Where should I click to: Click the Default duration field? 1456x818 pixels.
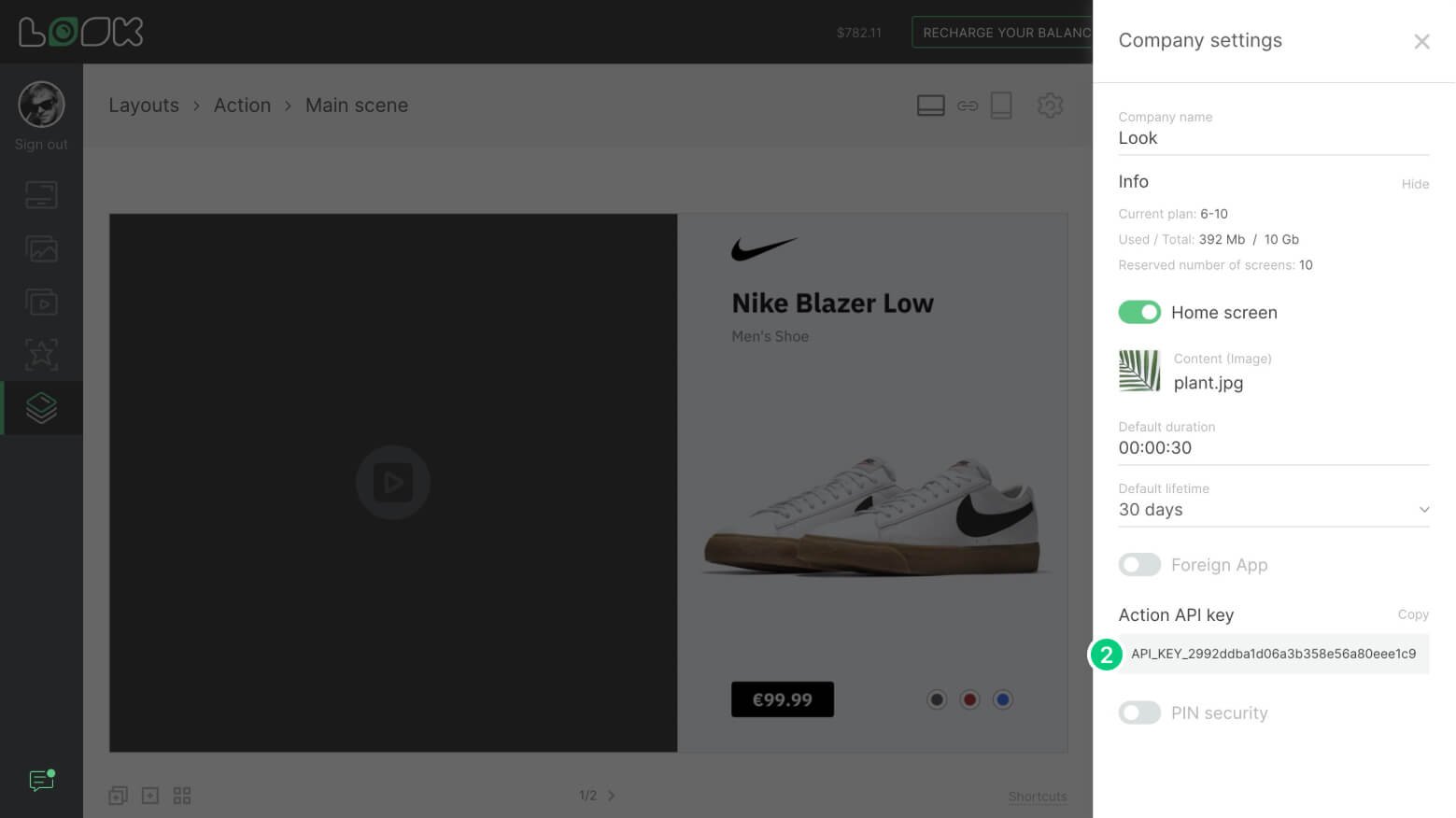click(1273, 448)
